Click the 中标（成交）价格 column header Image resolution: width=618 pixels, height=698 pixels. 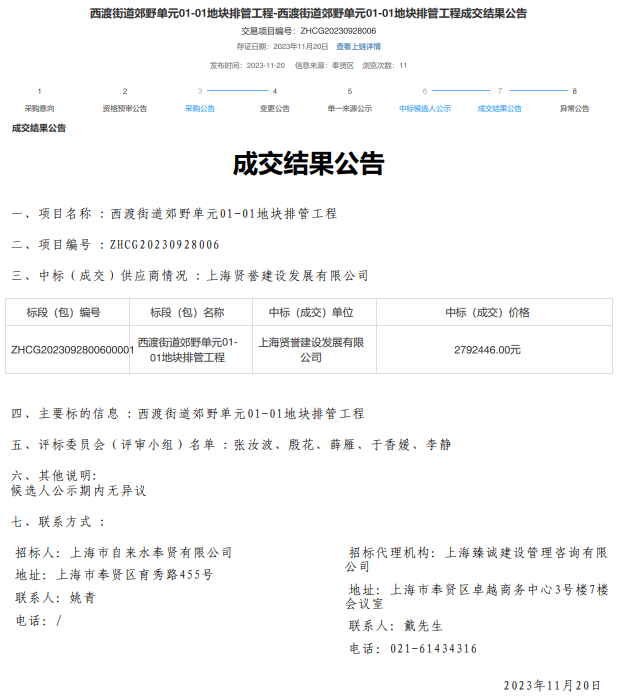tap(487, 312)
